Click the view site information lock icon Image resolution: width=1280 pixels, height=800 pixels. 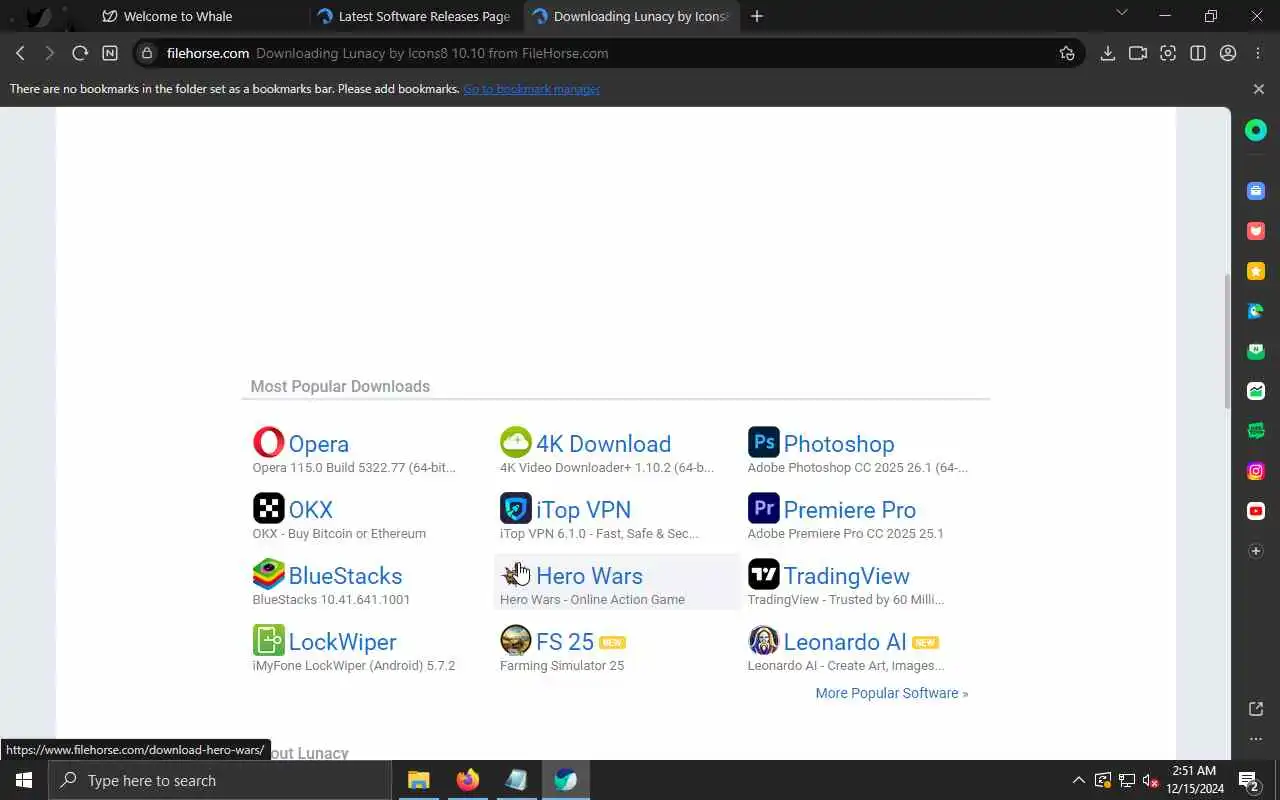pos(147,53)
